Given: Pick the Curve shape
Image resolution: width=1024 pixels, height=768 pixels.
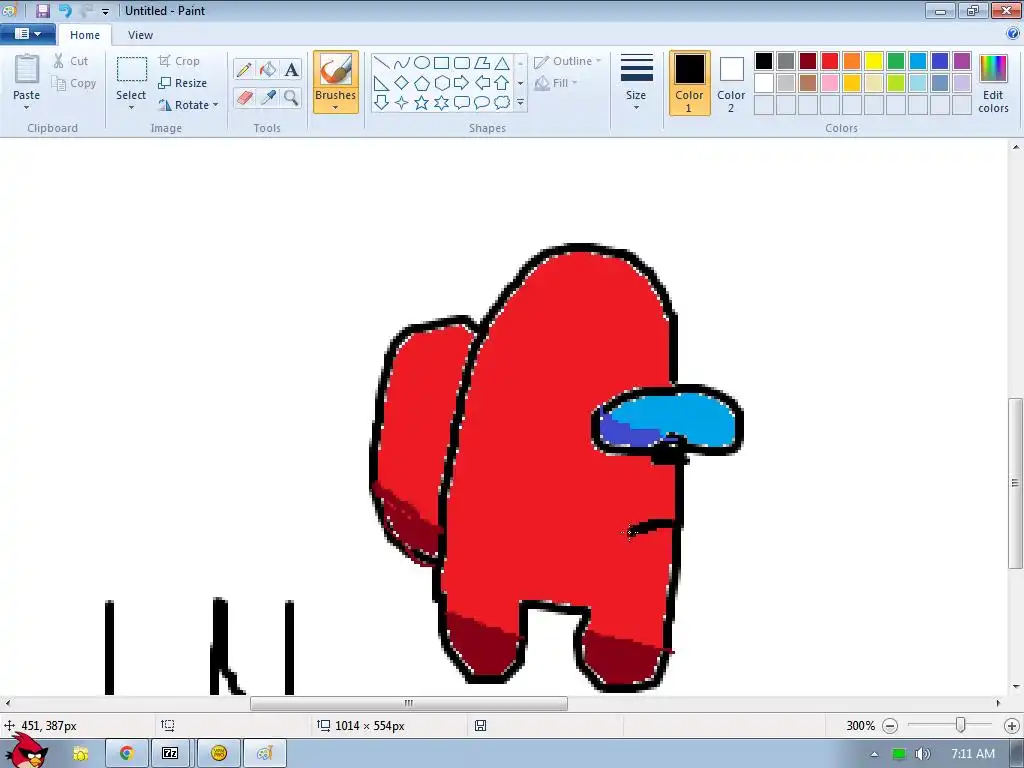Looking at the screenshot, I should tap(402, 63).
